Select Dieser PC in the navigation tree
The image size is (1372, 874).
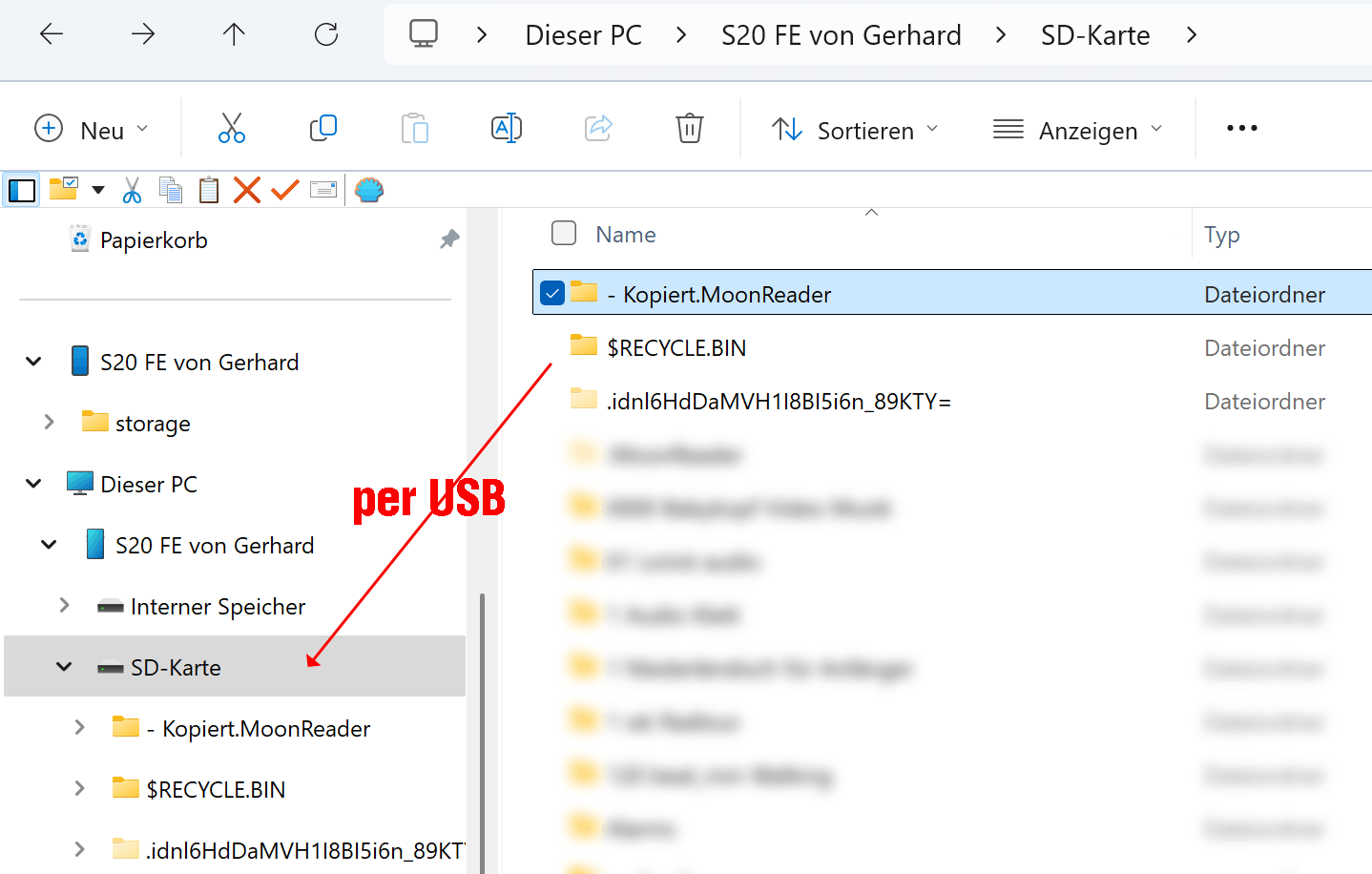pyautogui.click(x=149, y=485)
